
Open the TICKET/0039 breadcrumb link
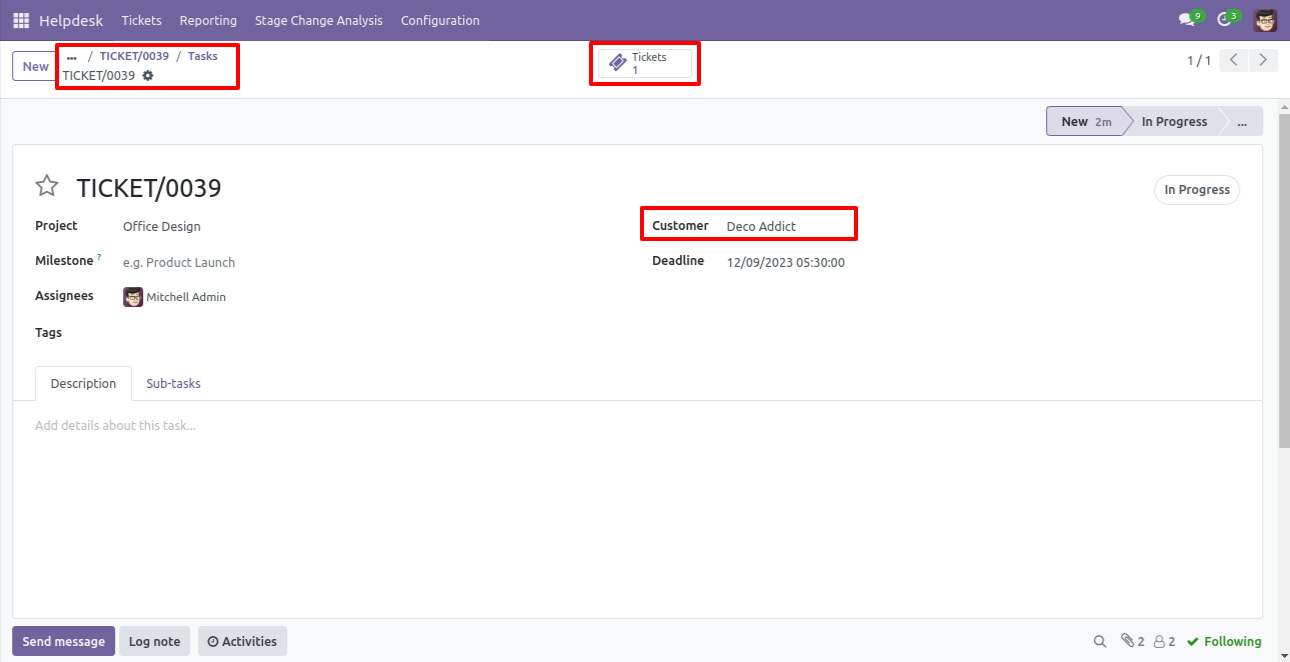coord(134,56)
